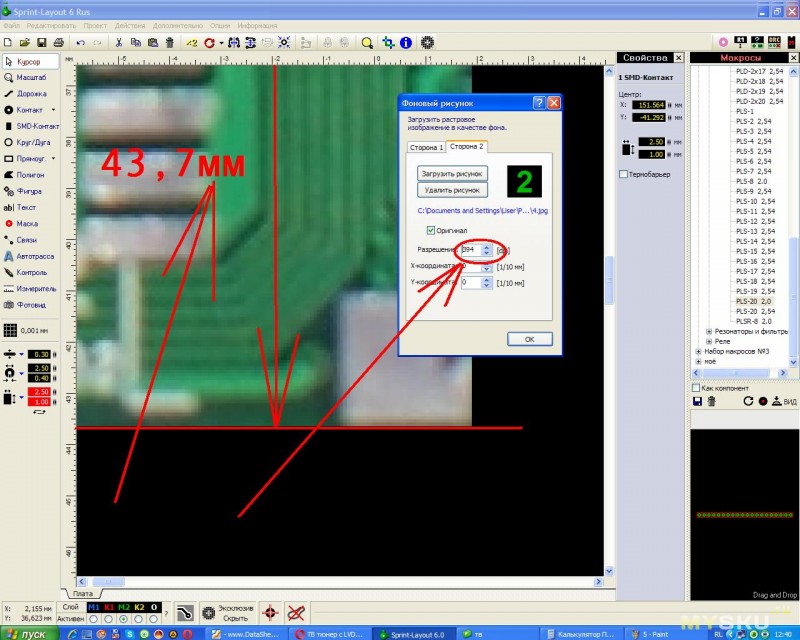Image resolution: width=800 pixels, height=640 pixels.
Task: Open the Фотовид photo view
Action: point(31,305)
